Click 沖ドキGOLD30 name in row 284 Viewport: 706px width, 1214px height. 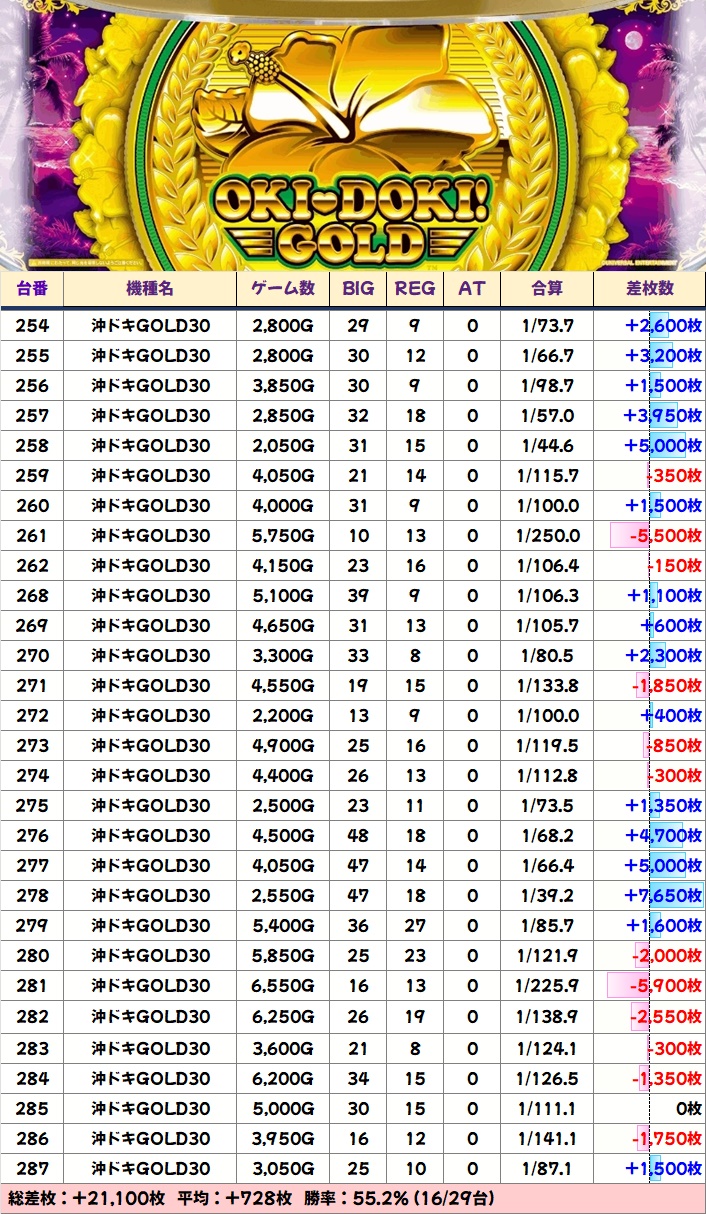point(150,1078)
